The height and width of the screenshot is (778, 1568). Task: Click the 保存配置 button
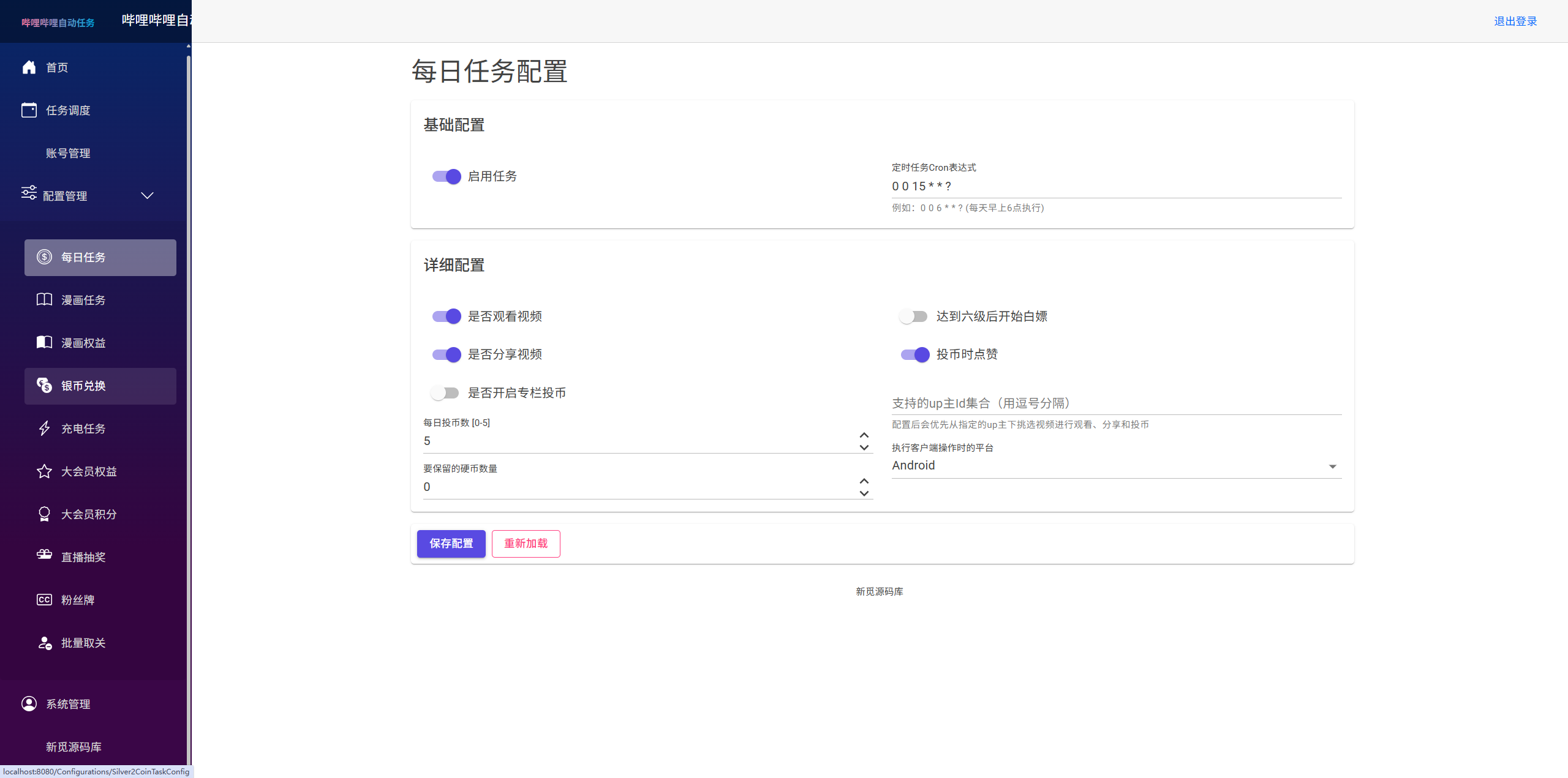click(x=451, y=544)
